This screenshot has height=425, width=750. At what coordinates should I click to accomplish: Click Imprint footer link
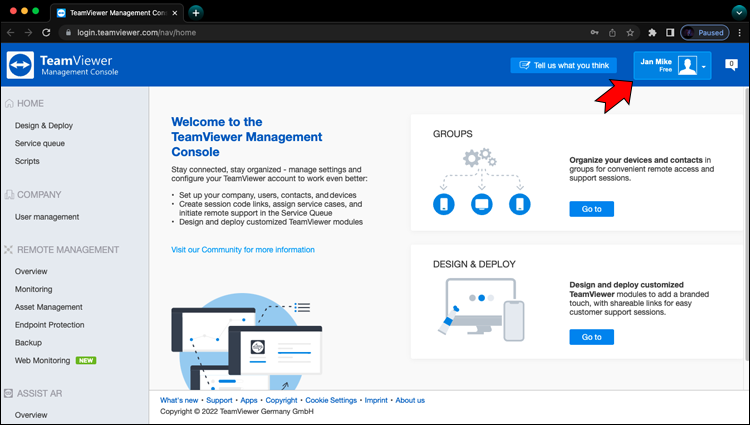[x=376, y=400]
